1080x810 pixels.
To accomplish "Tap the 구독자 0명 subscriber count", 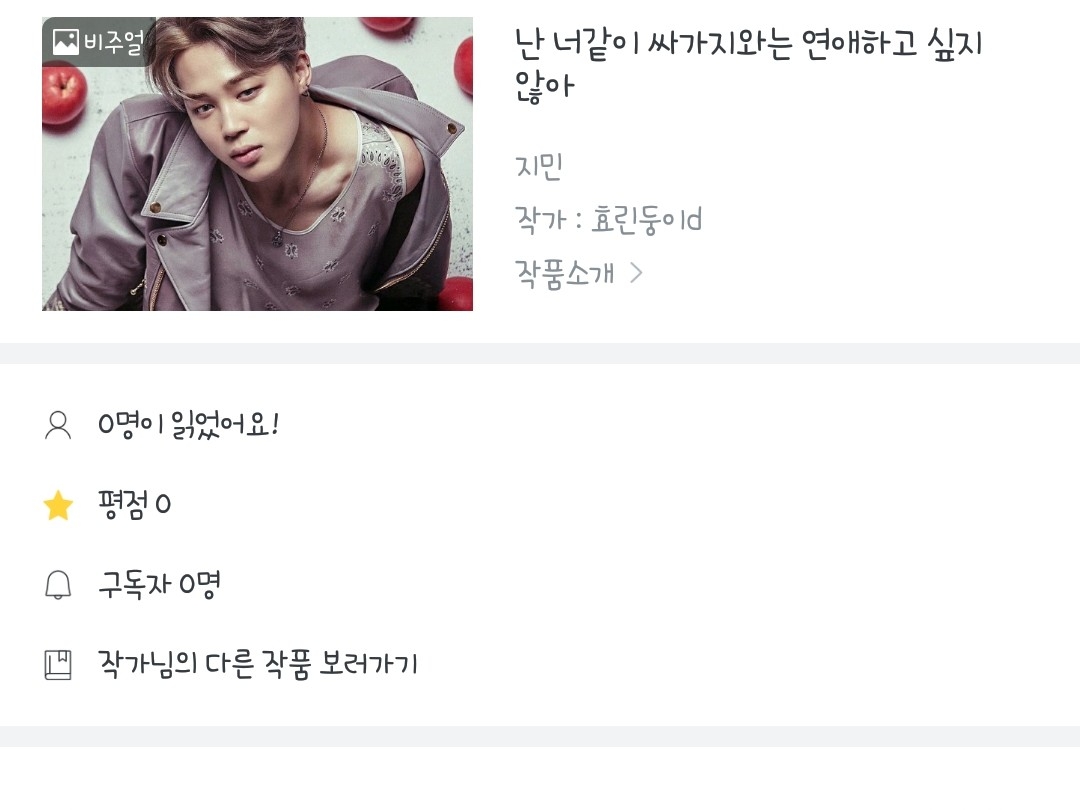I will pyautogui.click(x=159, y=585).
